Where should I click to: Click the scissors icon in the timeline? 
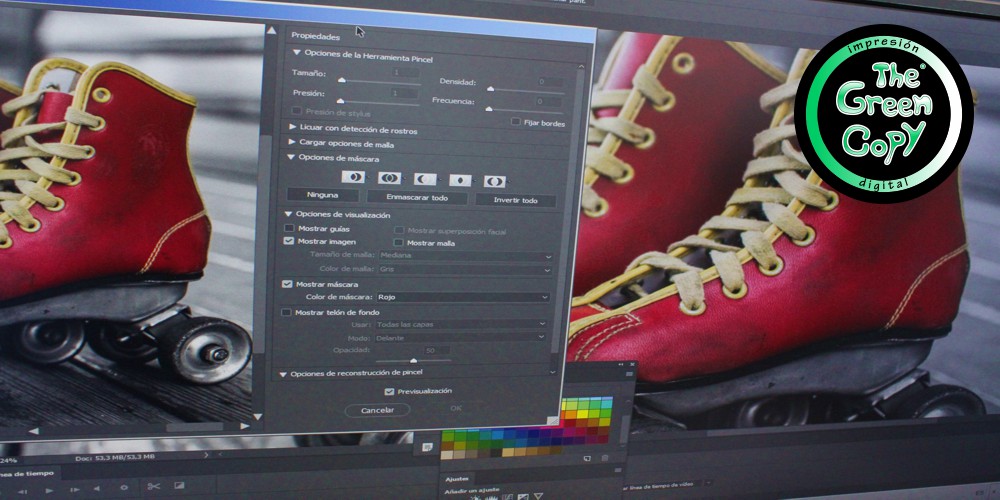(x=154, y=487)
